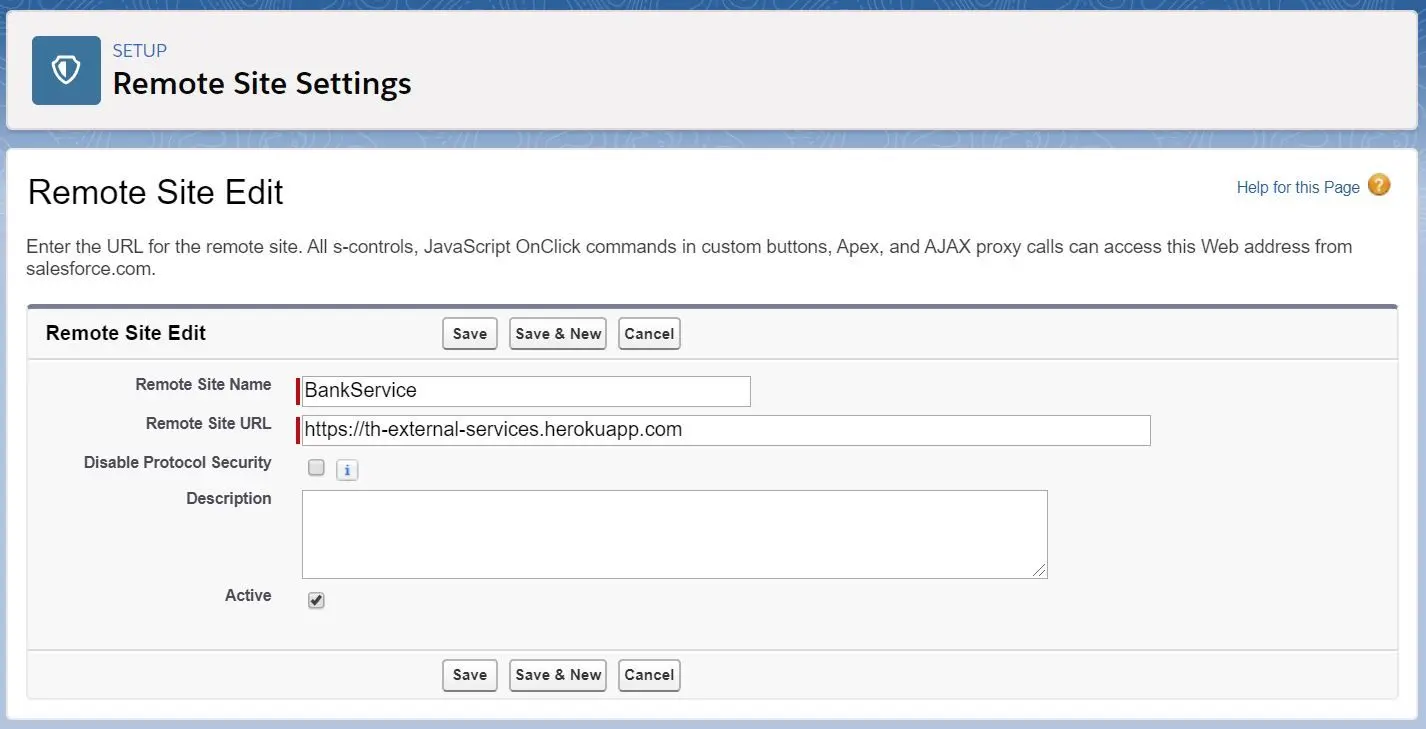
Task: Click the Disable Protocol Security label
Action: 177,463
